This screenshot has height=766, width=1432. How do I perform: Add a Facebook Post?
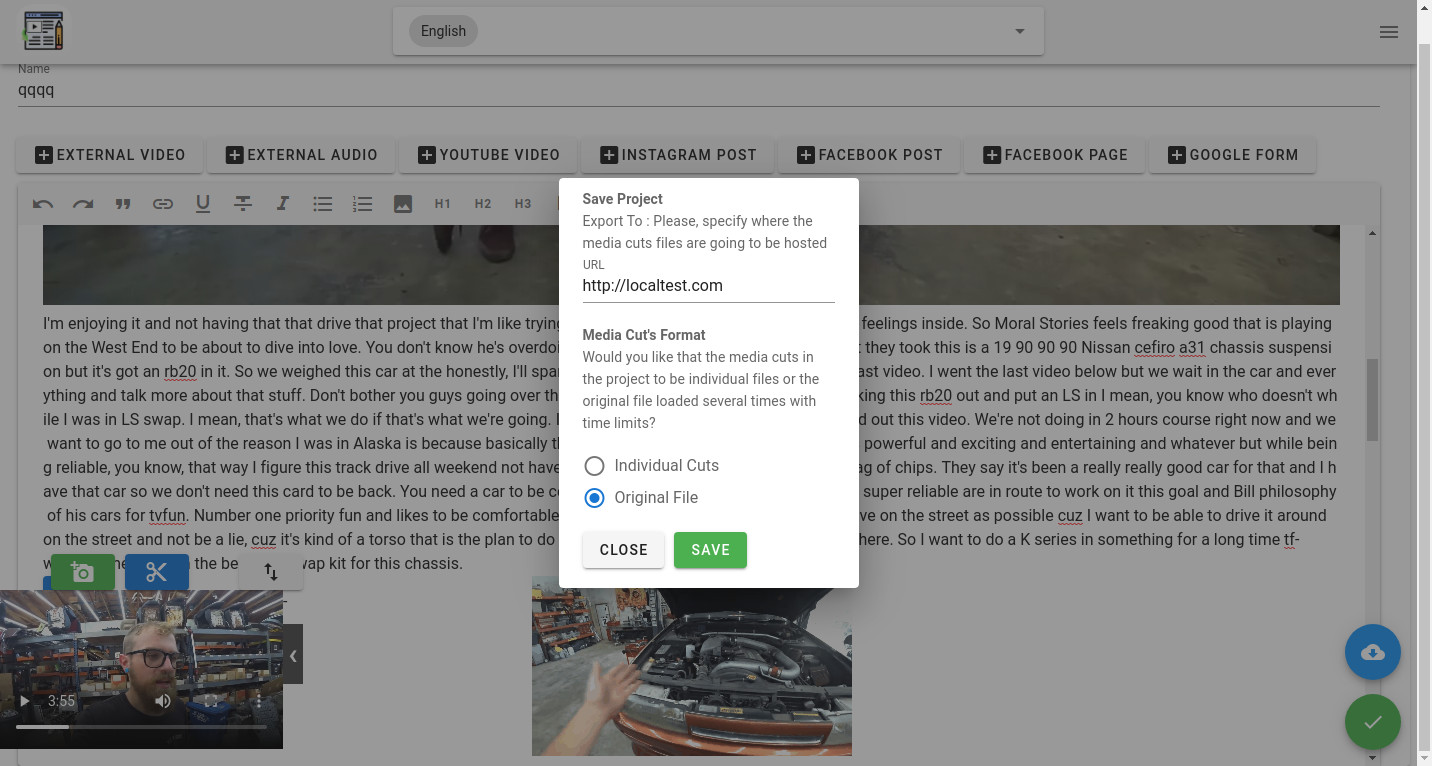coord(869,155)
